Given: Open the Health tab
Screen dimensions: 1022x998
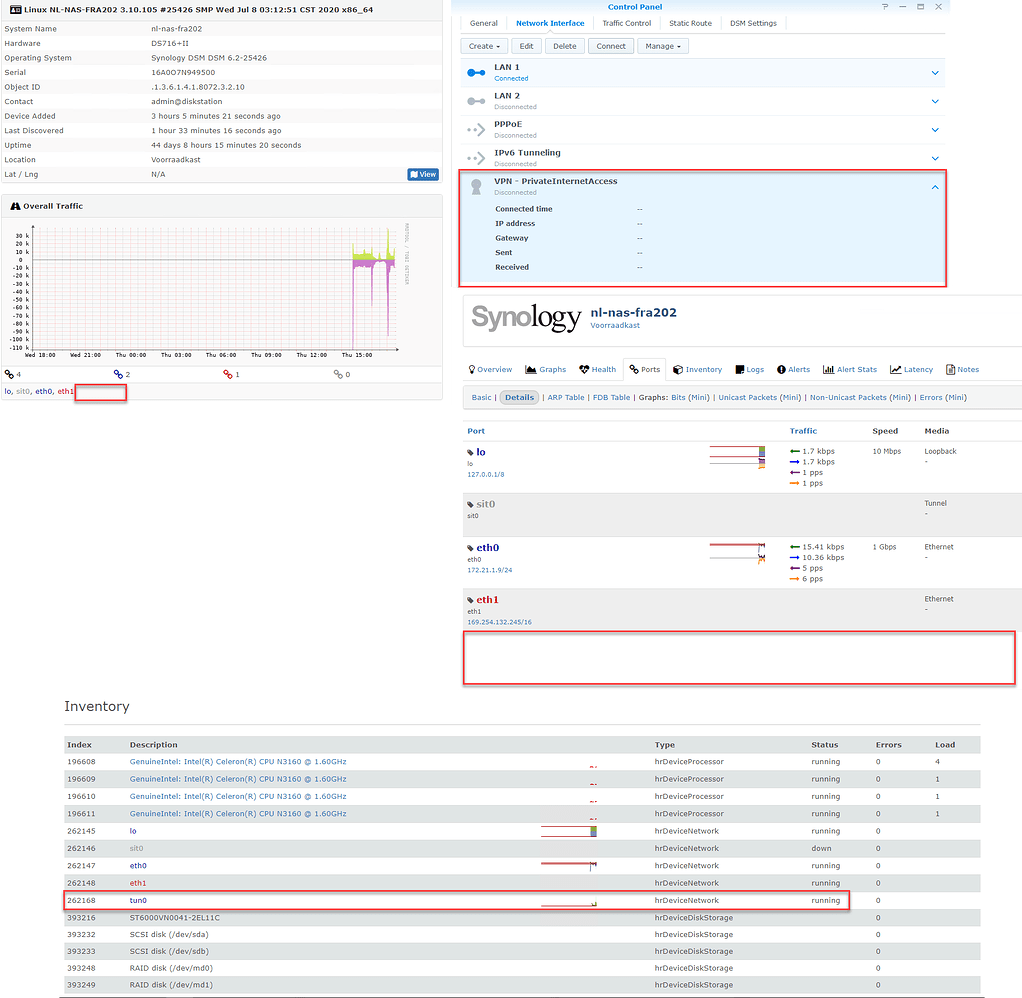Looking at the screenshot, I should pos(597,370).
